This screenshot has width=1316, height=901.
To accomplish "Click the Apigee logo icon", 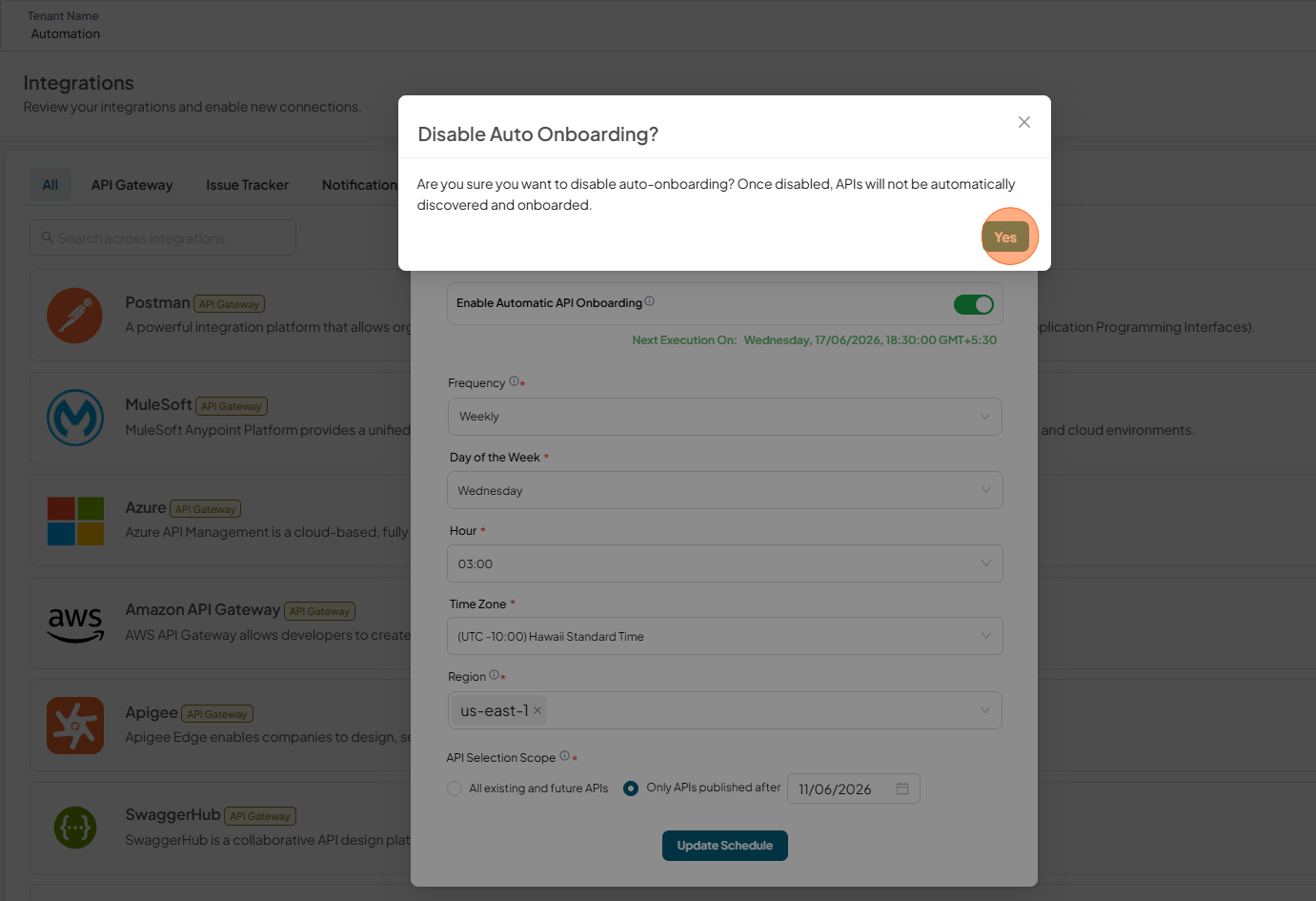I will point(75,726).
